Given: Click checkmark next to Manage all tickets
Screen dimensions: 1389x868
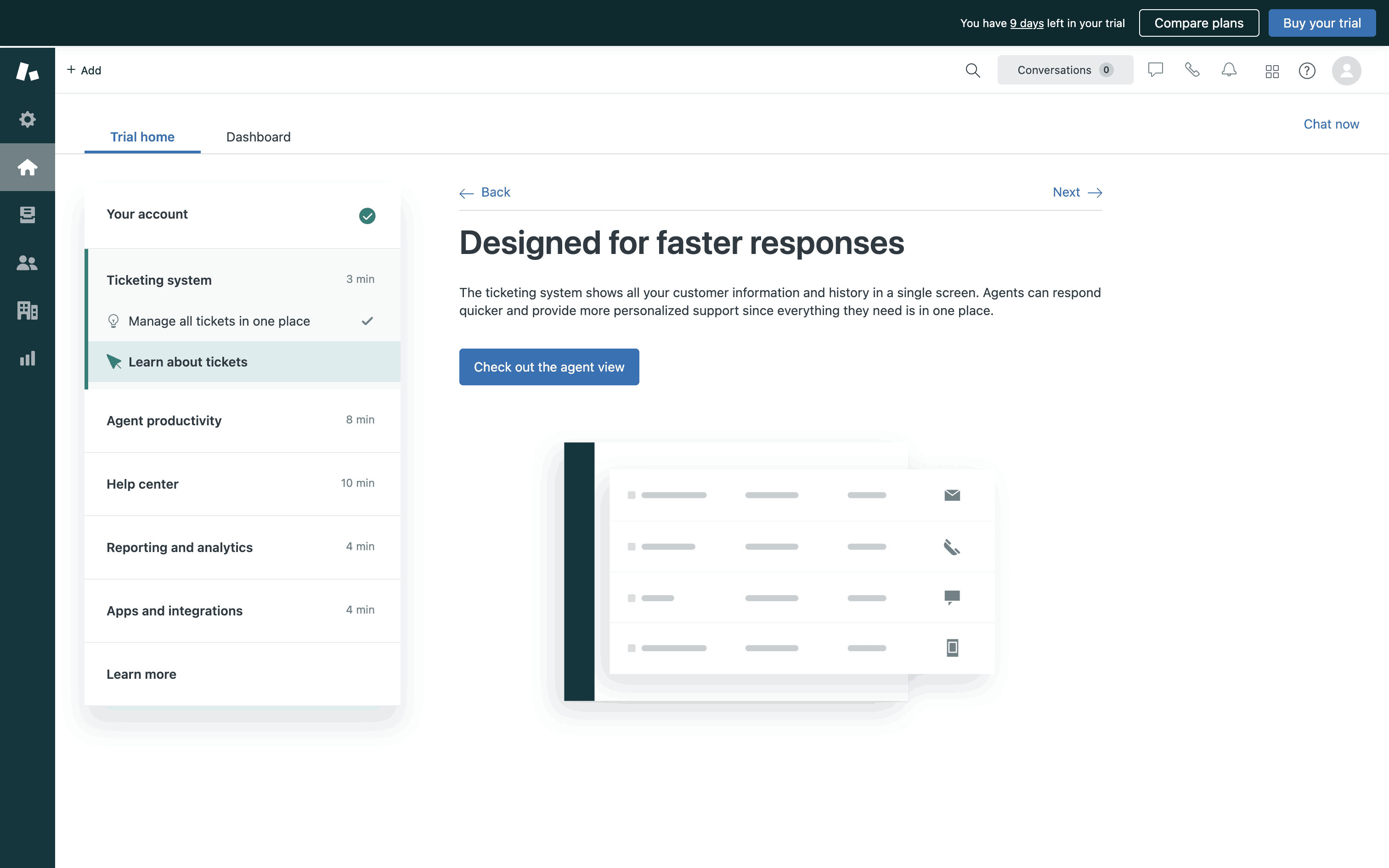Looking at the screenshot, I should click(x=367, y=321).
